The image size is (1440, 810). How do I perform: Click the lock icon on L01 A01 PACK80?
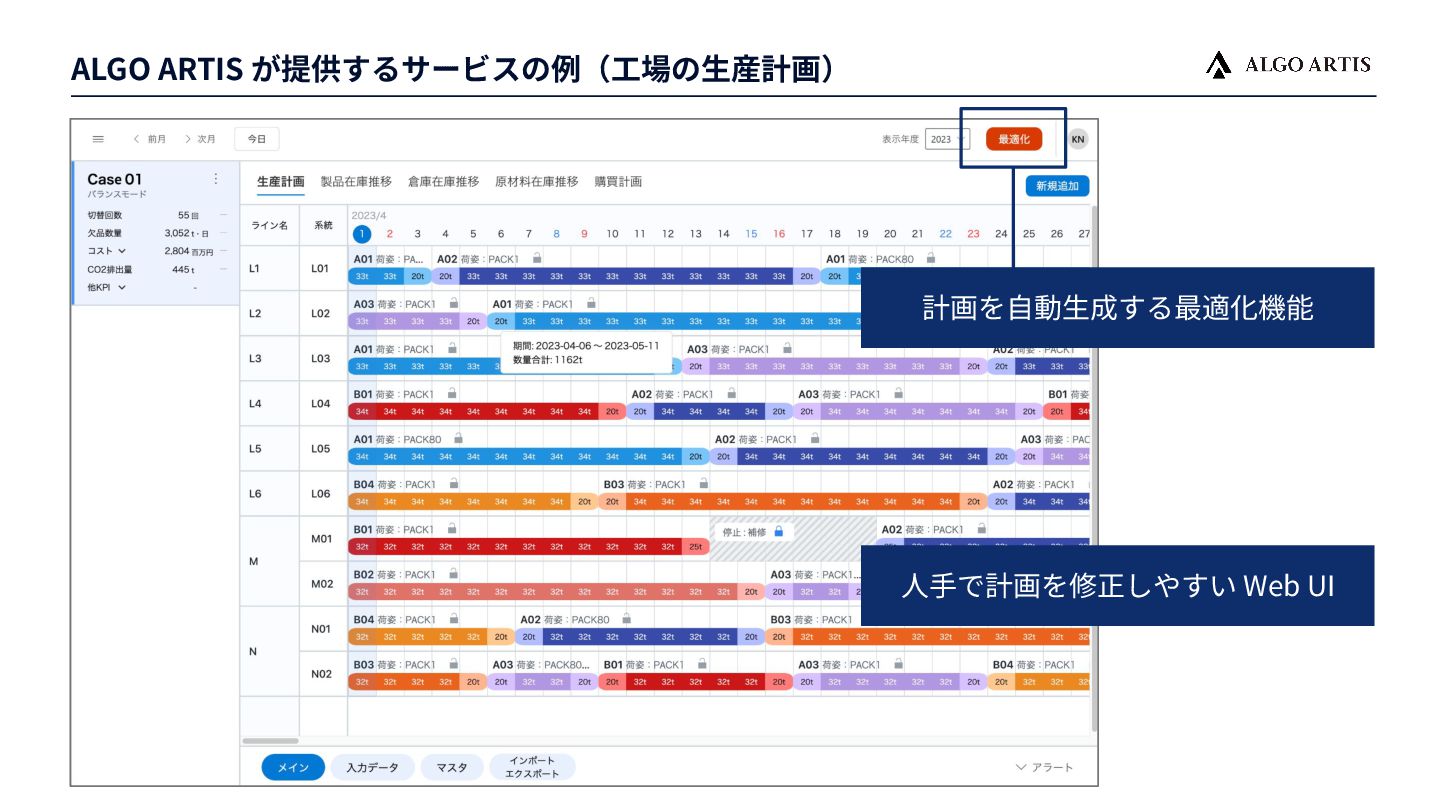coord(930,258)
